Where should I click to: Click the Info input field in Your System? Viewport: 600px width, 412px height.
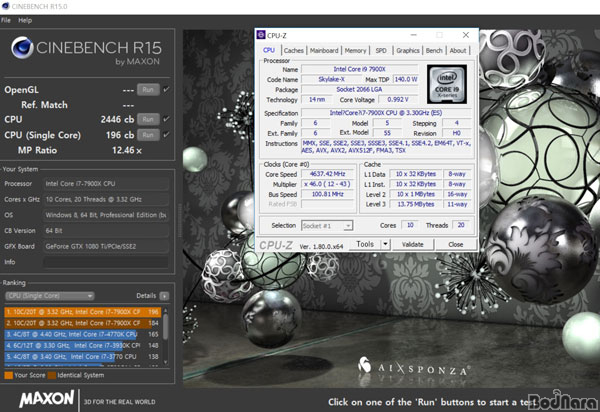(x=106, y=262)
